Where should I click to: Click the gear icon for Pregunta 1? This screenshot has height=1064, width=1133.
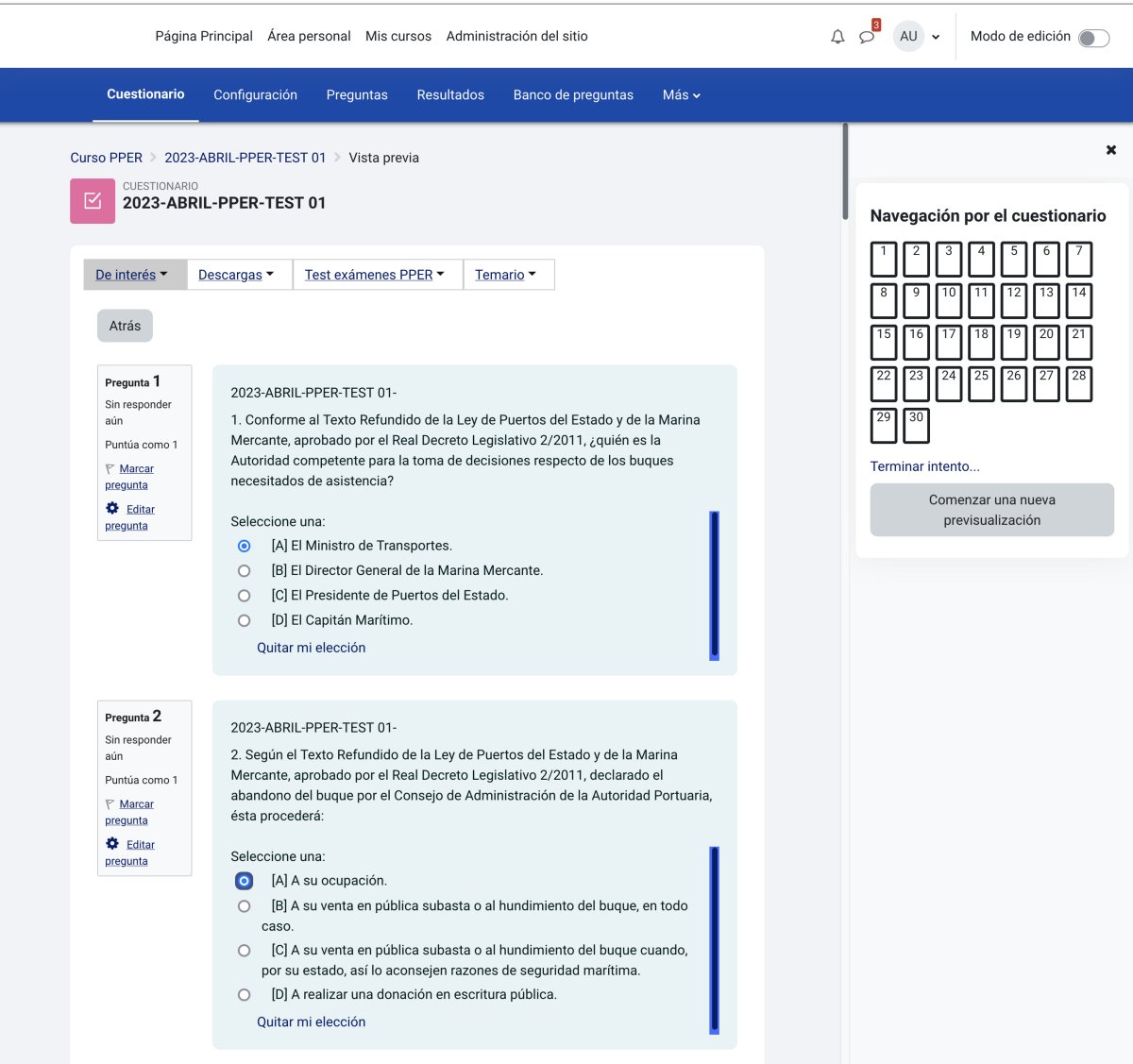112,508
